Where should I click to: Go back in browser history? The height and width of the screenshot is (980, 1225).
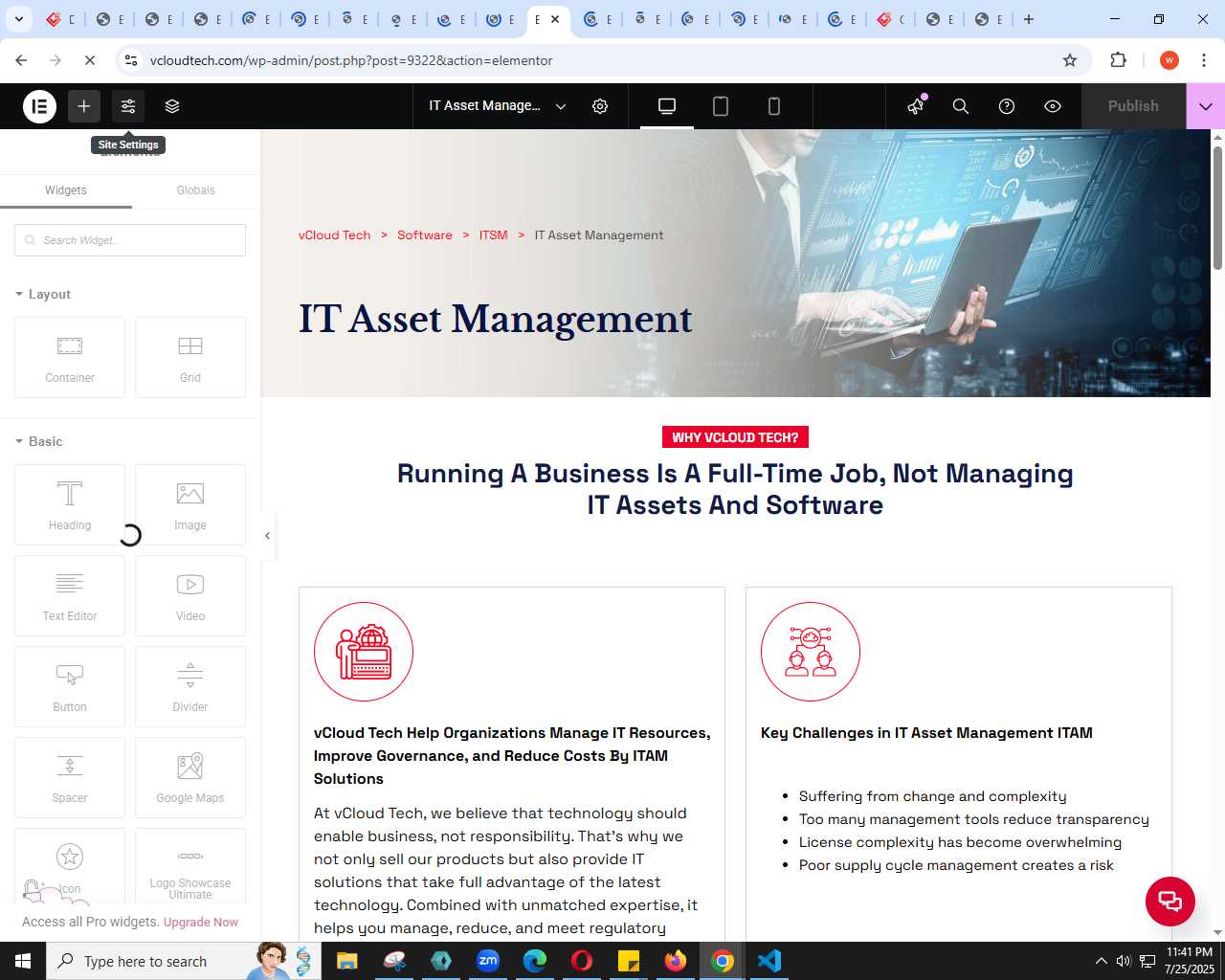tap(21, 60)
